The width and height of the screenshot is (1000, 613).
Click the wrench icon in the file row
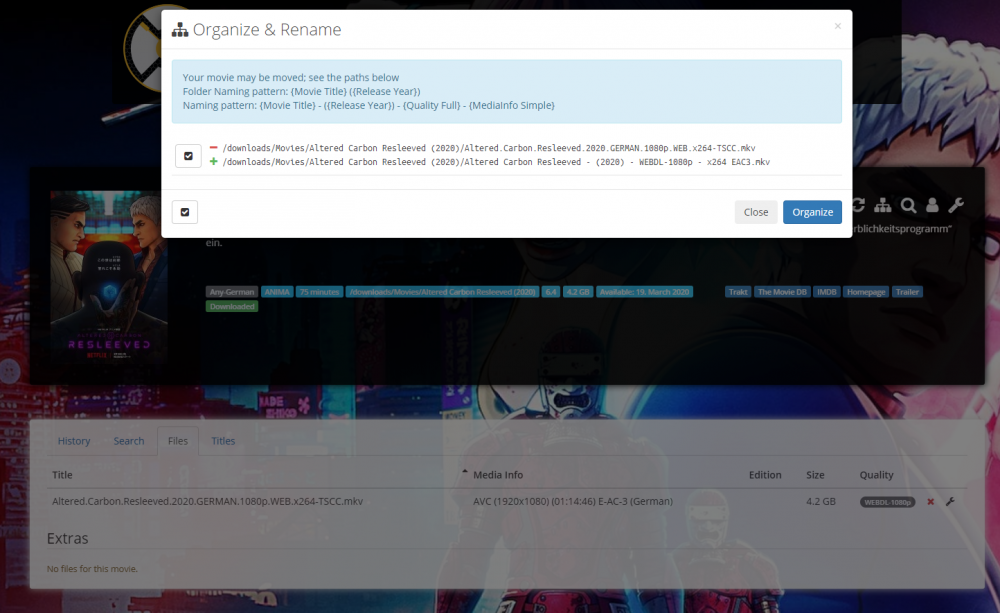click(950, 502)
